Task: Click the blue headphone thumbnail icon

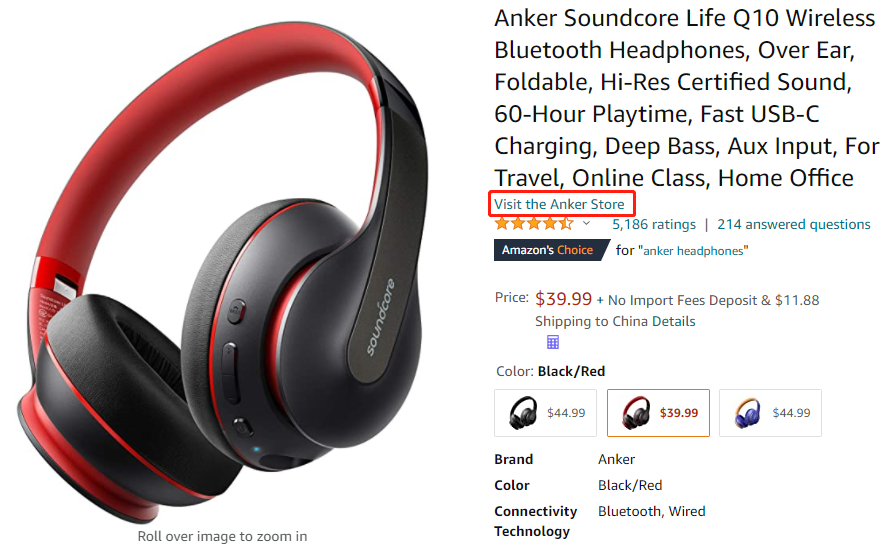Action: click(x=748, y=413)
